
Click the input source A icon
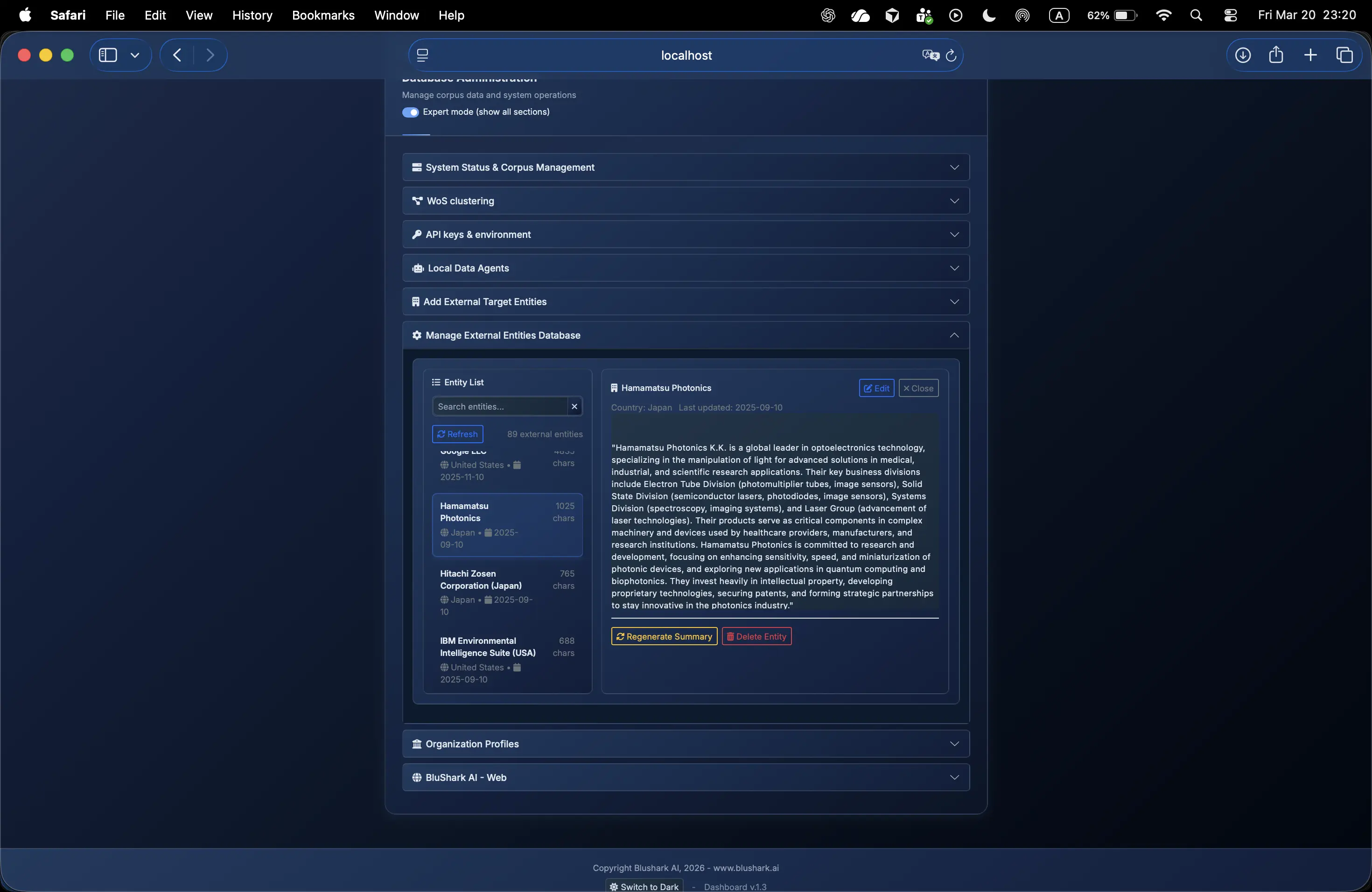[1059, 15]
